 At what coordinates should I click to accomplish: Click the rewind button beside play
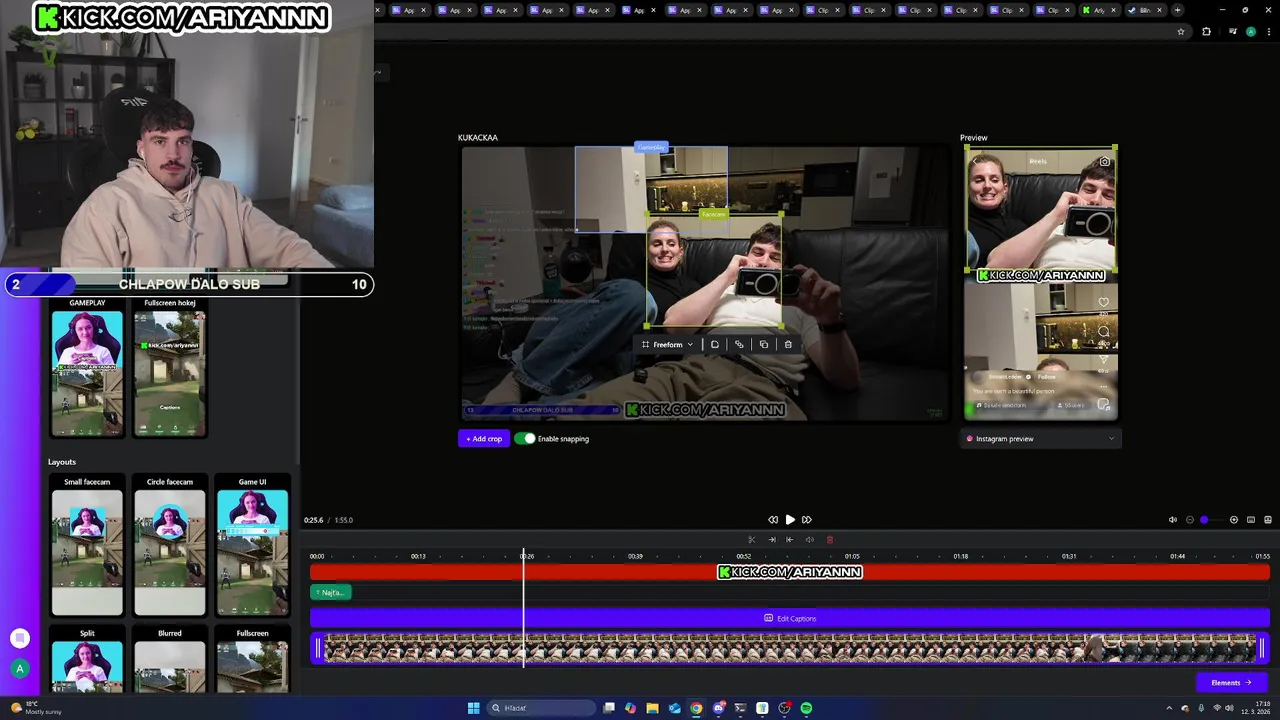[773, 520]
